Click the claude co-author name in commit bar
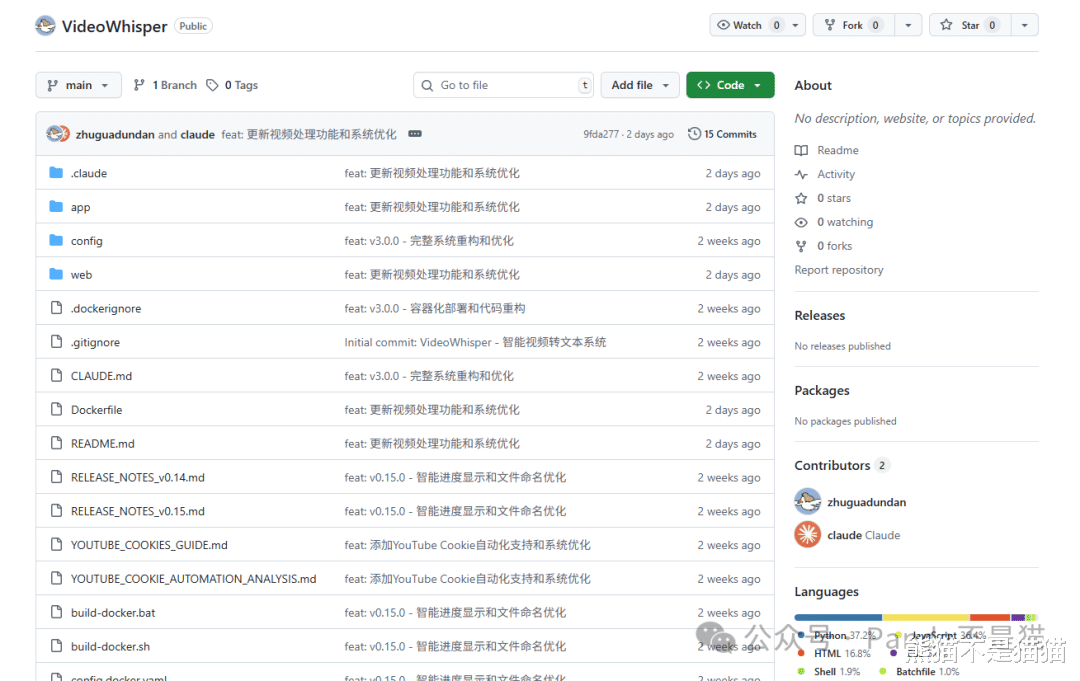 tap(198, 134)
